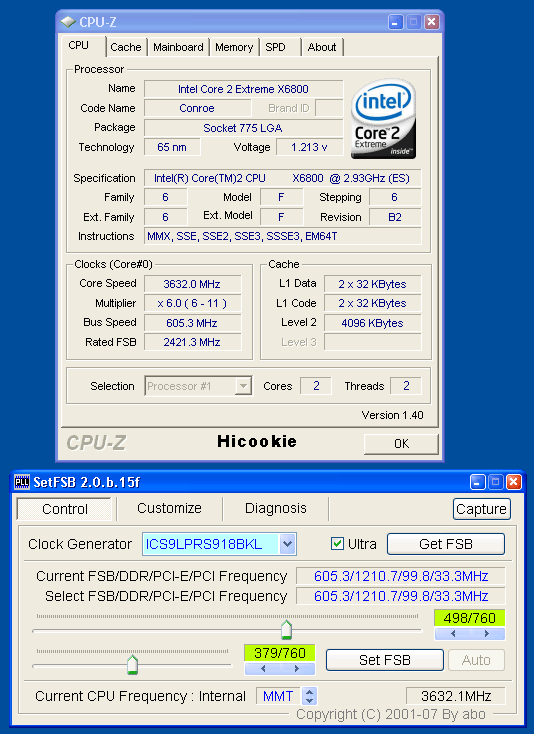This screenshot has width=534, height=734.
Task: Click the Capture button
Action: 481,509
